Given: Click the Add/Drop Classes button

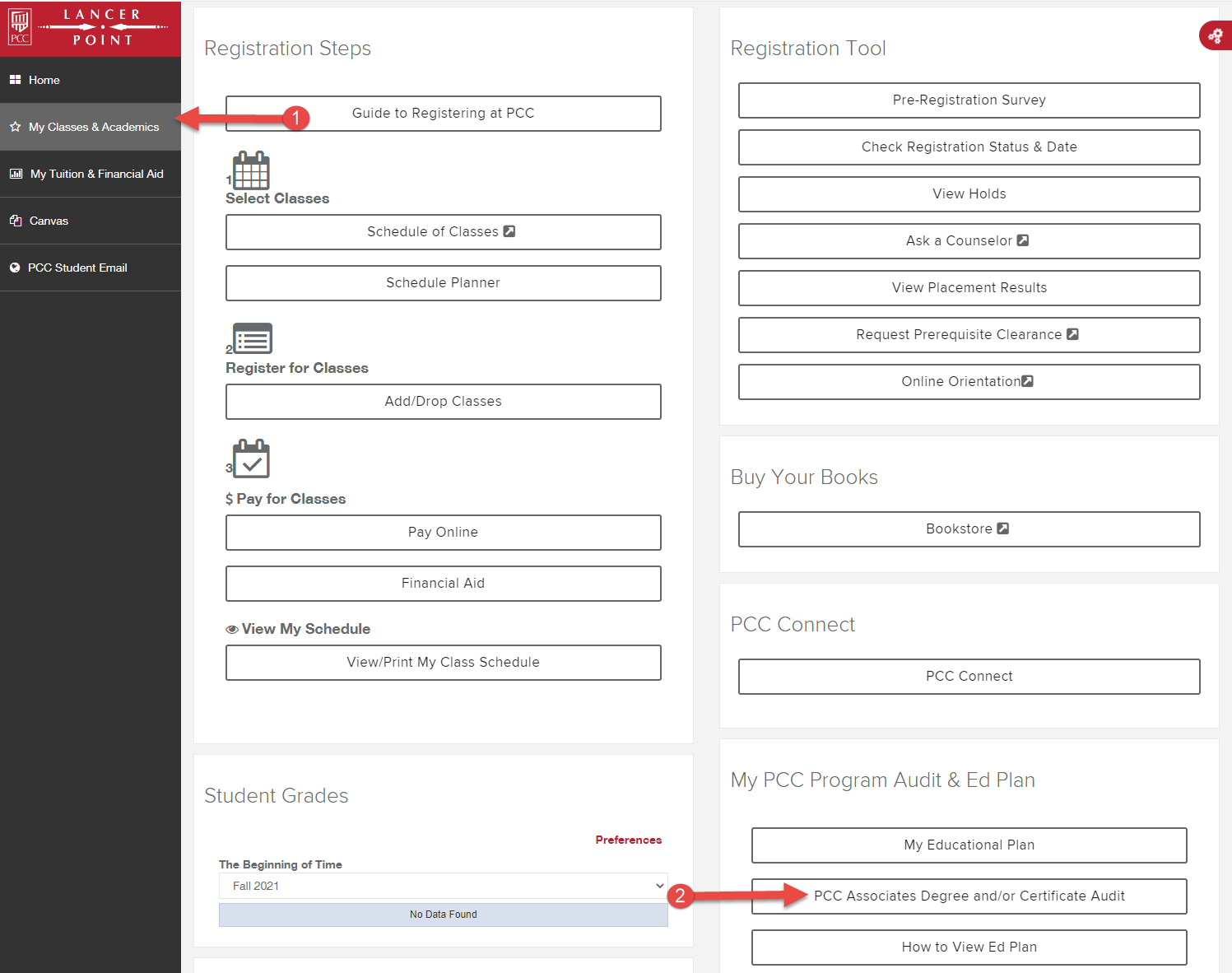Looking at the screenshot, I should [443, 401].
